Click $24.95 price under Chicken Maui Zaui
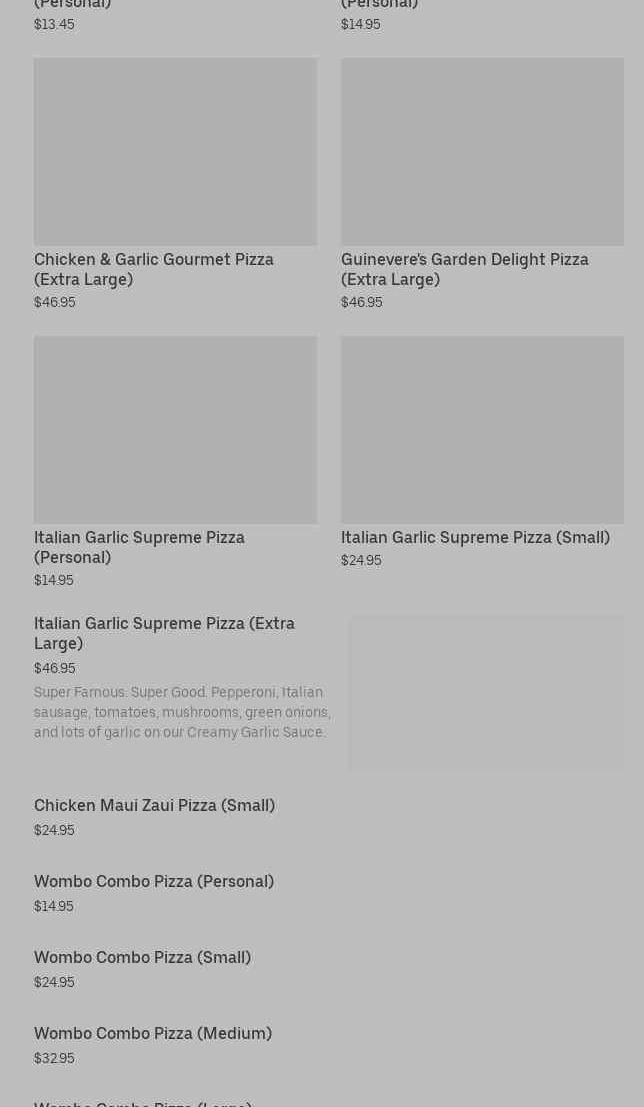644x1107 pixels. tap(54, 830)
